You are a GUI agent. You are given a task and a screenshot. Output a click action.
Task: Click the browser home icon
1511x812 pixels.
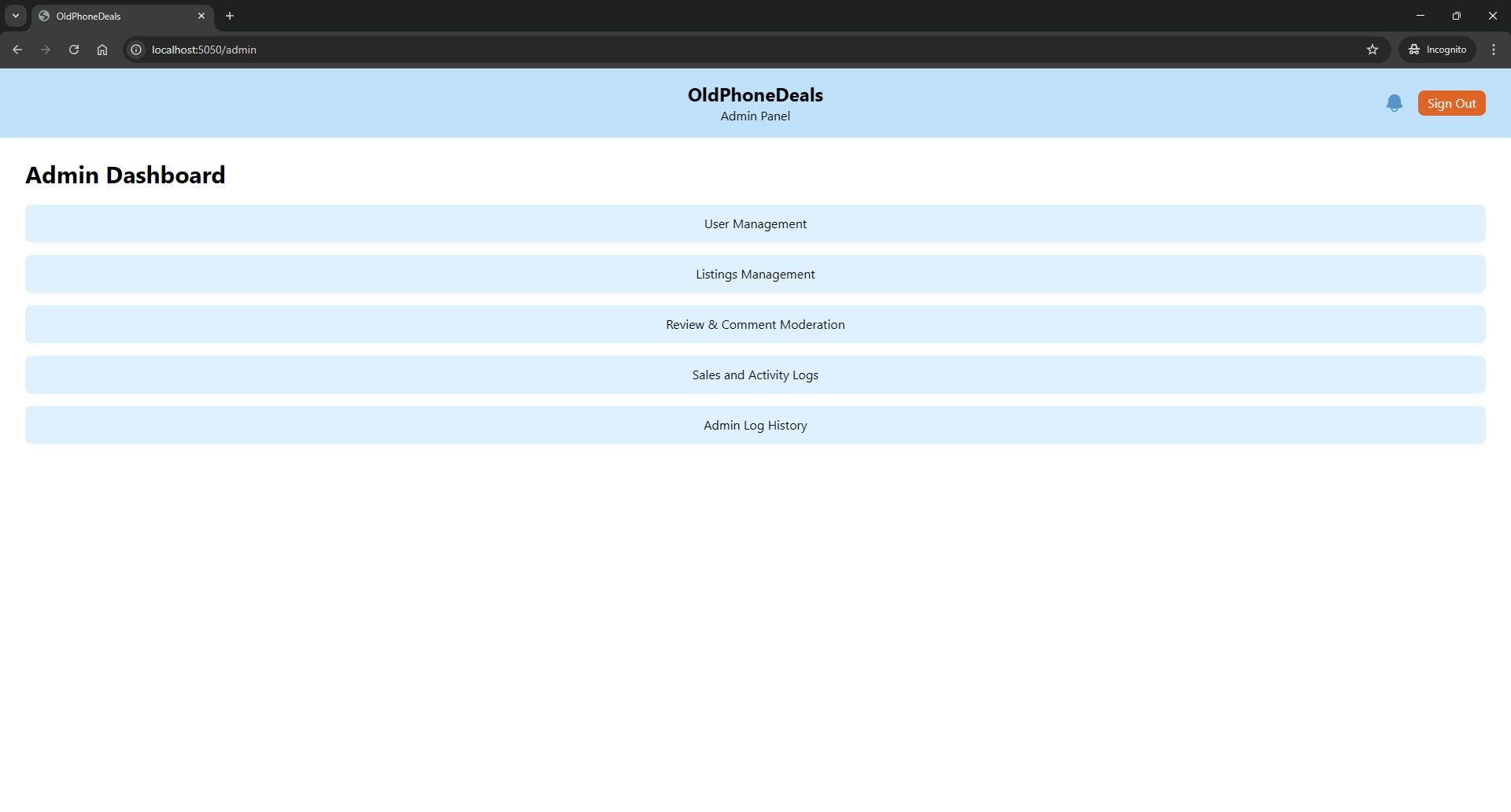pyautogui.click(x=102, y=50)
